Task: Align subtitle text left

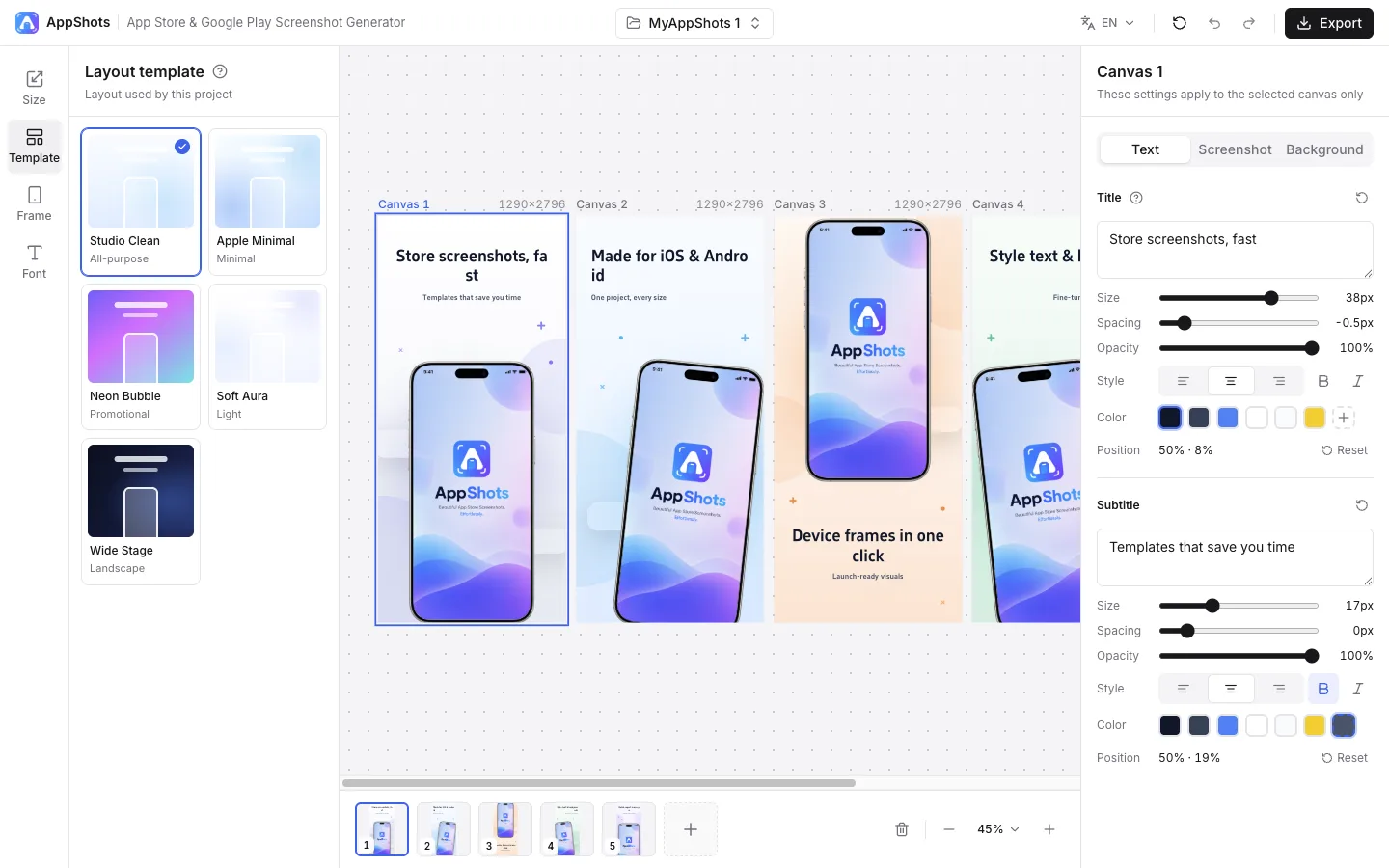Action: pos(1183,689)
